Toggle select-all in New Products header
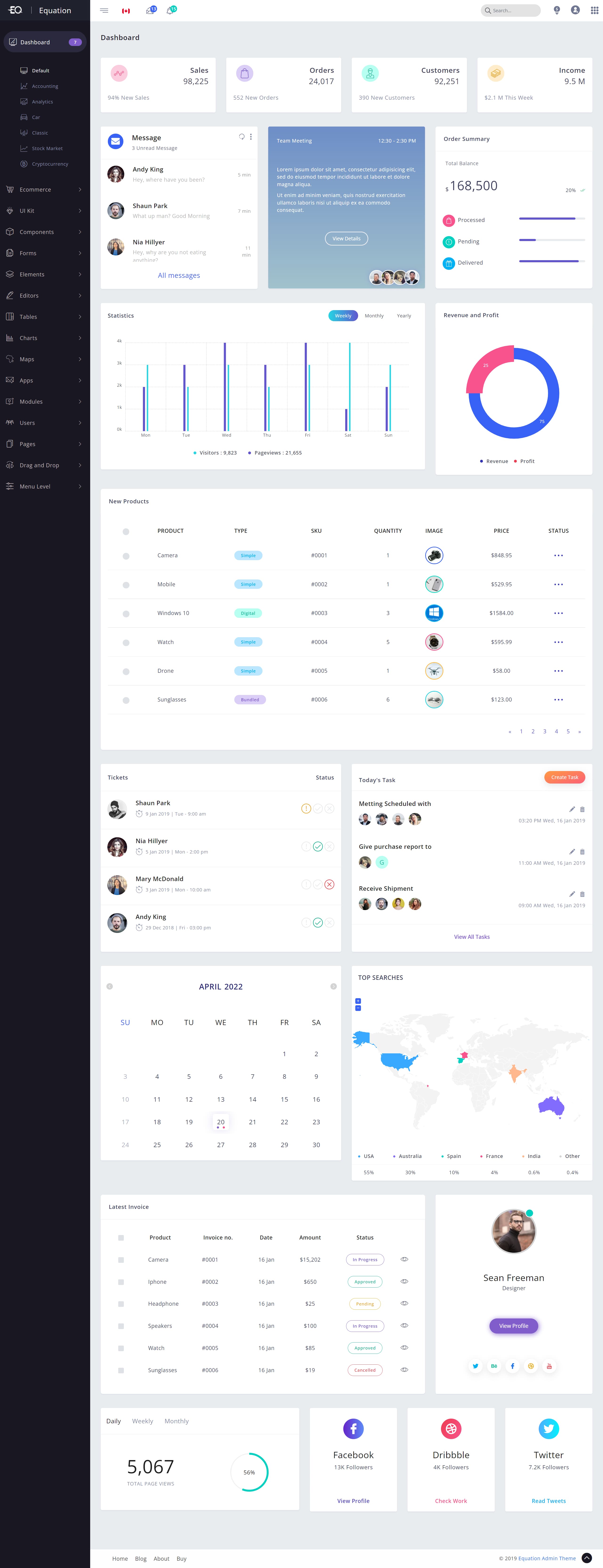 126,531
